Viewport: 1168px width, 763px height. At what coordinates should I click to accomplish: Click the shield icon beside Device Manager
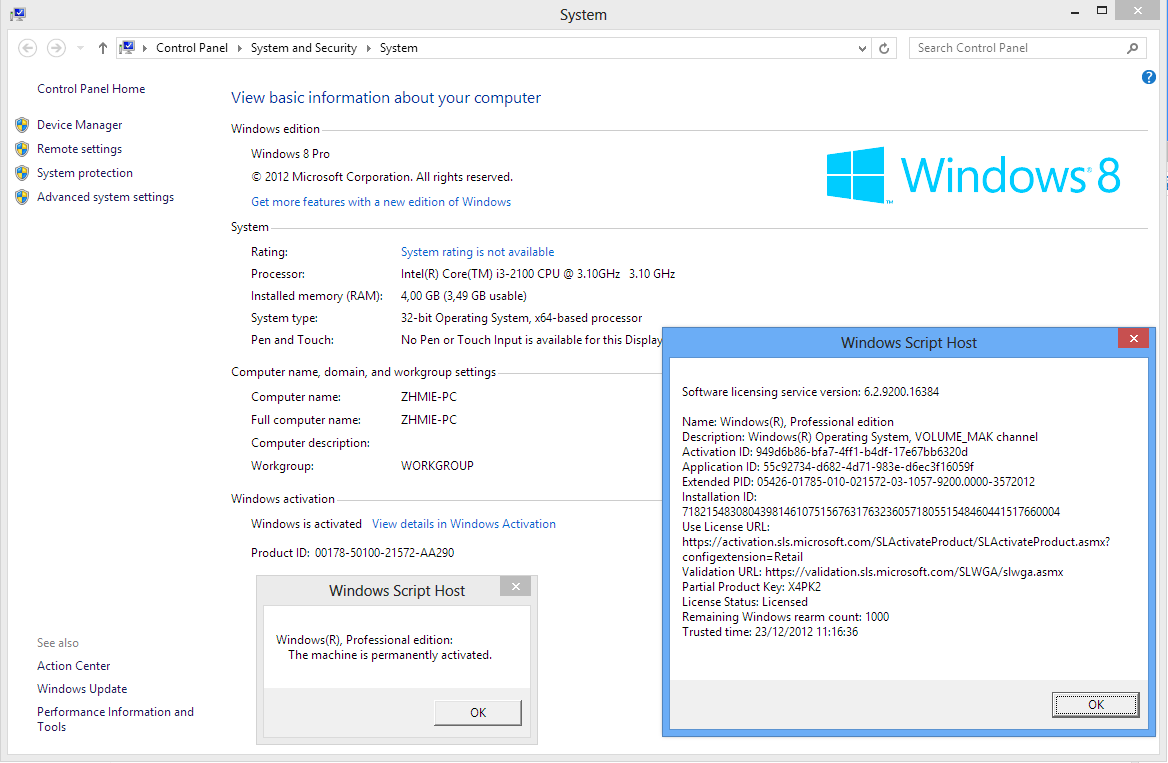click(x=22, y=125)
